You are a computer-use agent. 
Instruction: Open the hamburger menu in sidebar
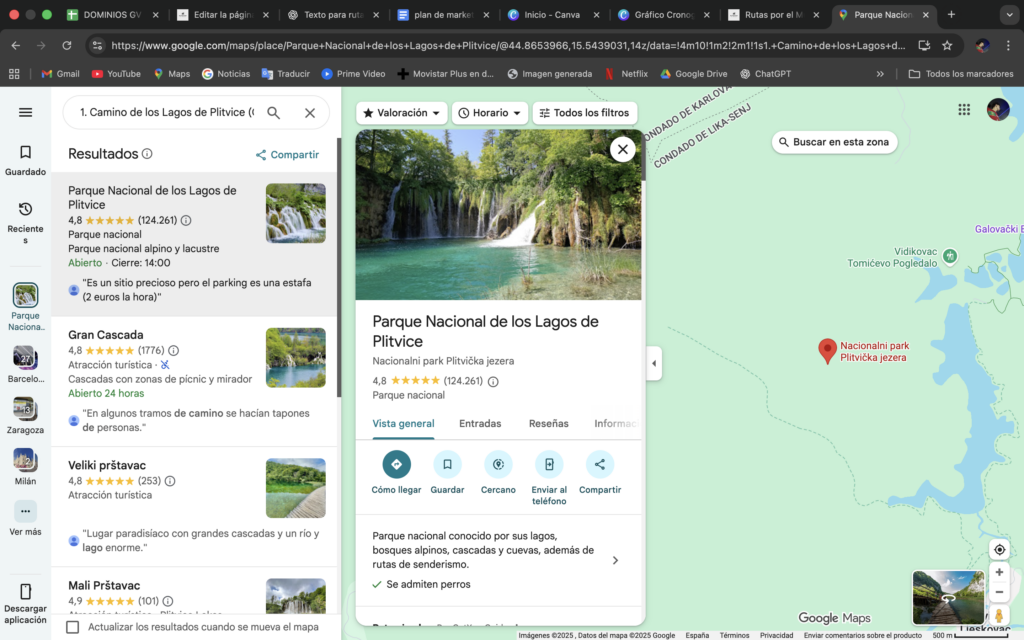coord(26,113)
